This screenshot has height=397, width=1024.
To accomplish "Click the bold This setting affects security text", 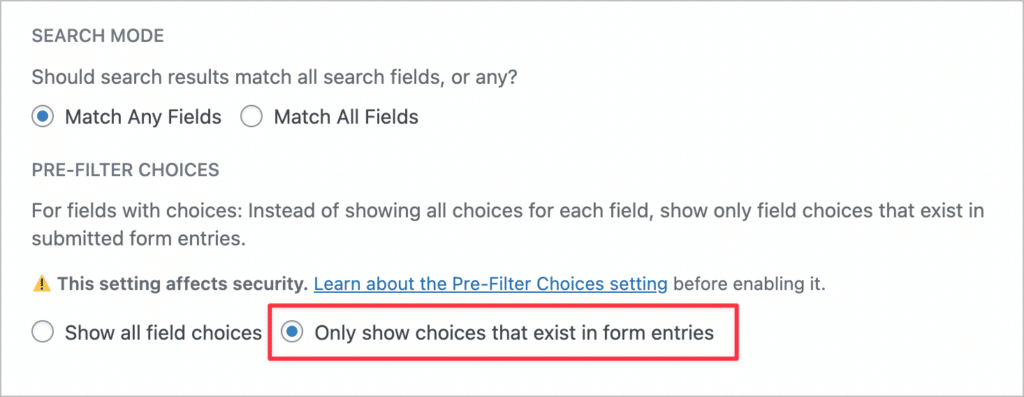I will (x=182, y=285).
